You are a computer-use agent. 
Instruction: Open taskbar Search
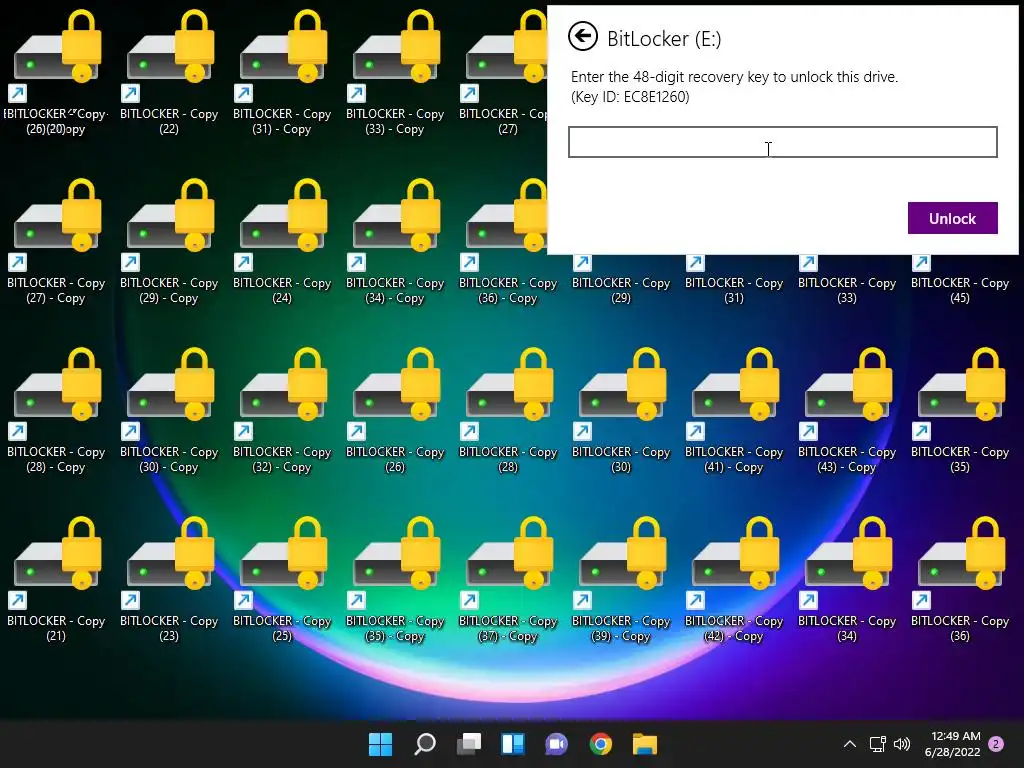(x=425, y=744)
